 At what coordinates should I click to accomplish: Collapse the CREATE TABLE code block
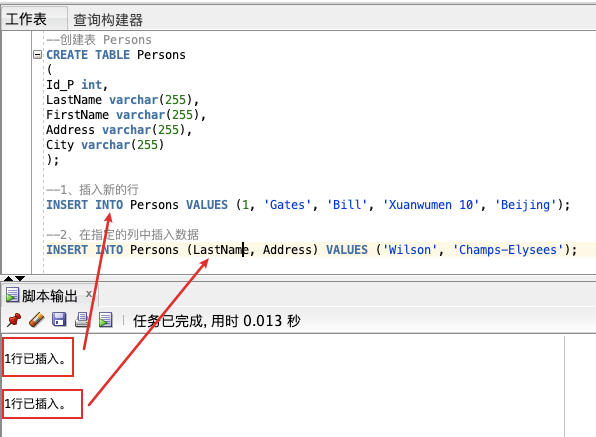tap(37, 55)
